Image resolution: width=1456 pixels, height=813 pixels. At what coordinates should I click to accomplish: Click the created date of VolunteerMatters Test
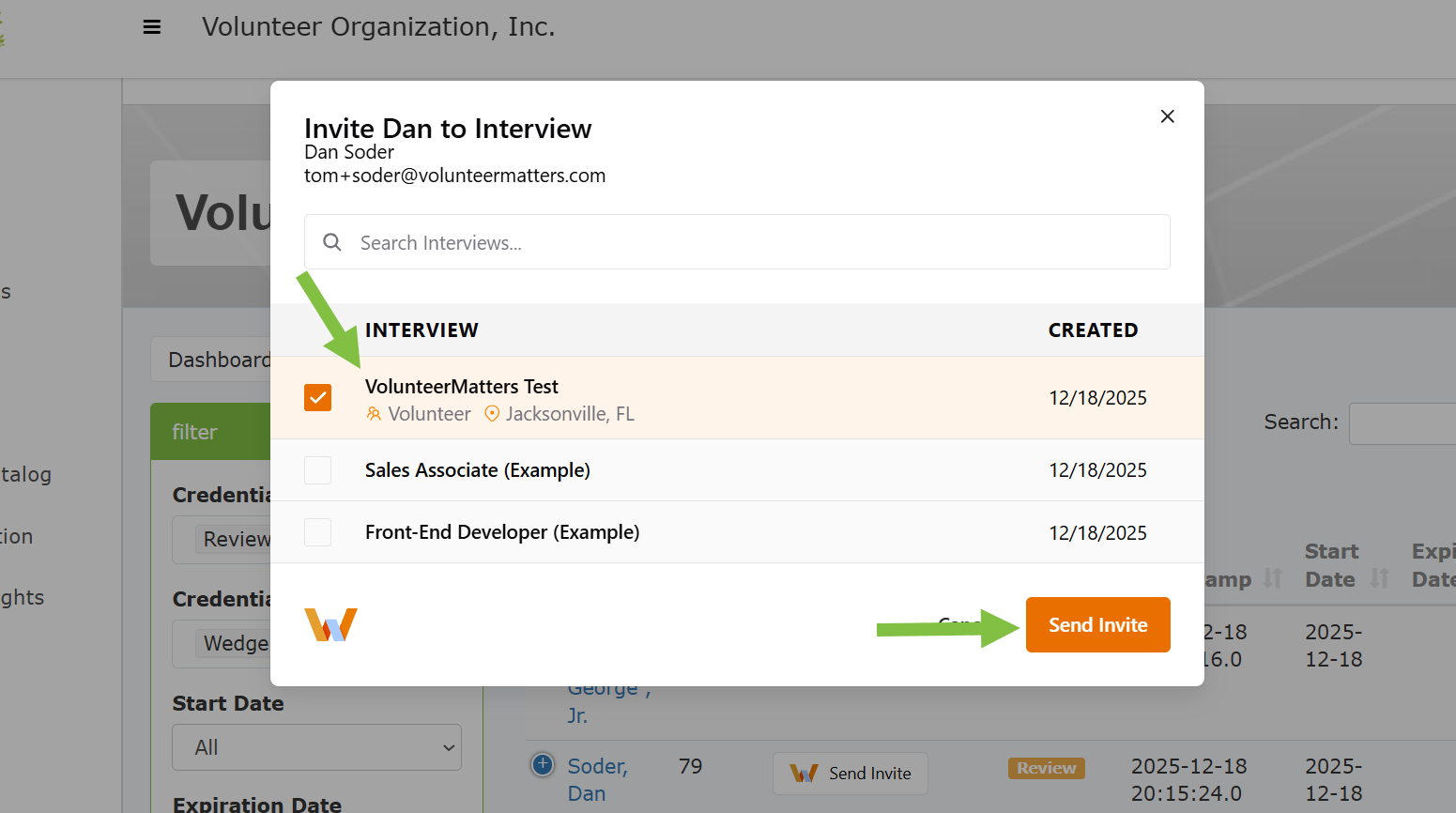1097,398
